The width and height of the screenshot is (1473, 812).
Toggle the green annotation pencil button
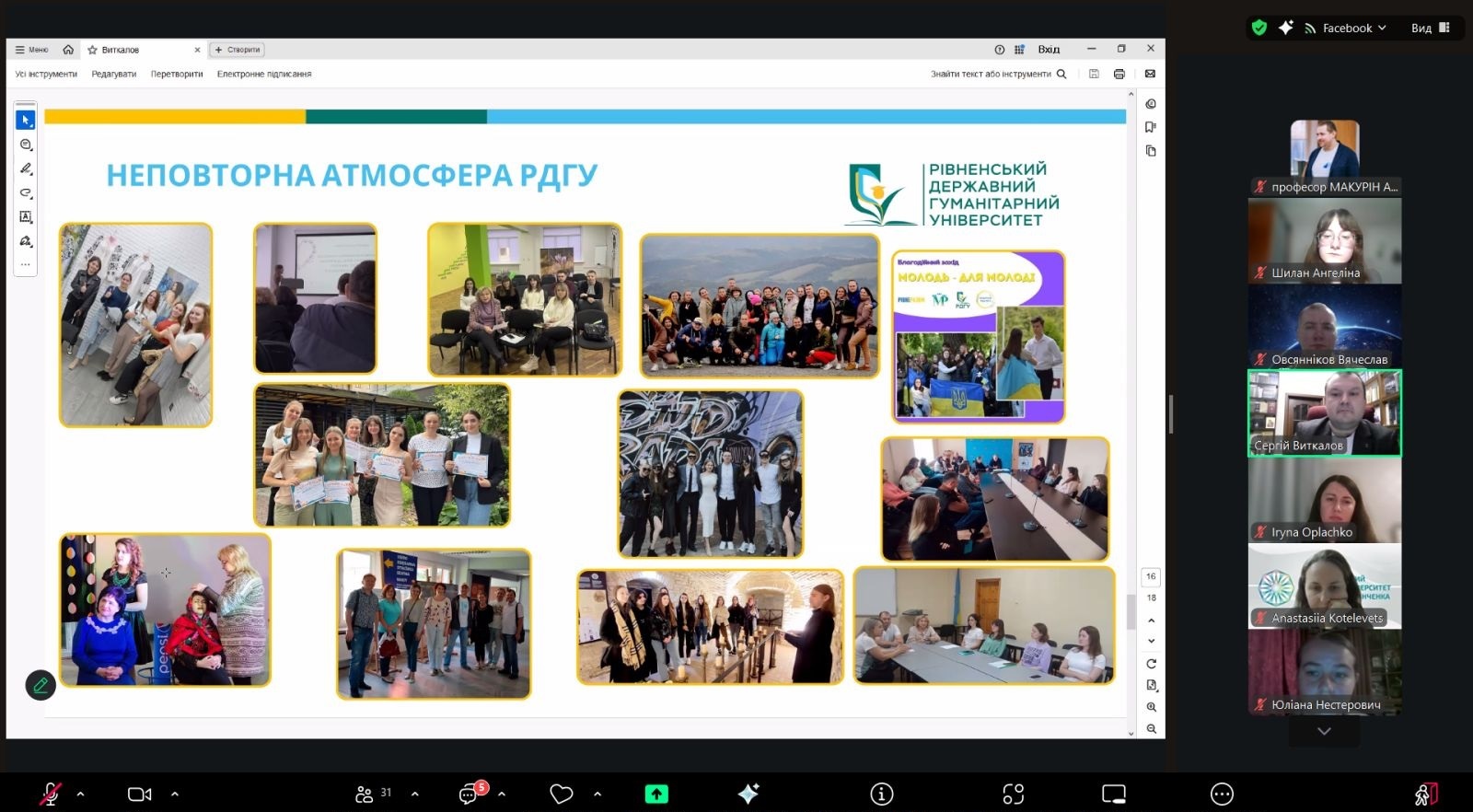pos(41,685)
